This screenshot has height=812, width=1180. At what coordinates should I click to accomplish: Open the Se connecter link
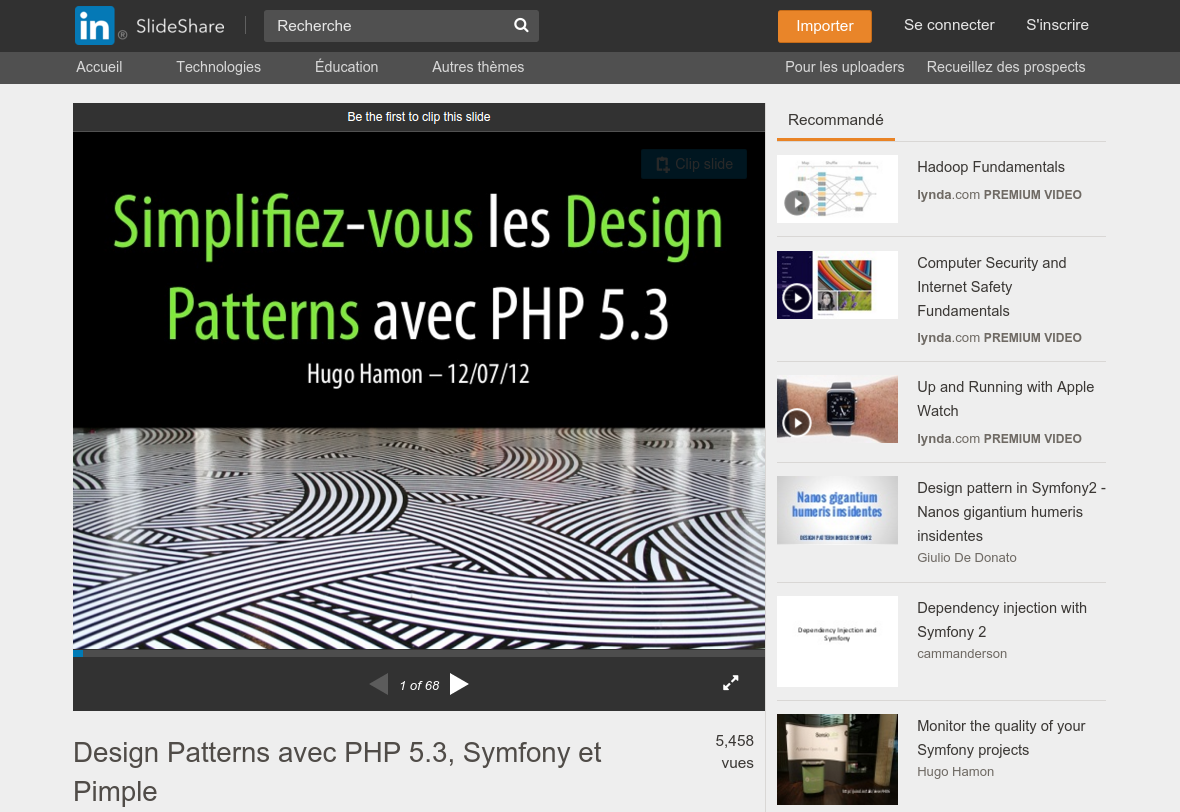(949, 25)
